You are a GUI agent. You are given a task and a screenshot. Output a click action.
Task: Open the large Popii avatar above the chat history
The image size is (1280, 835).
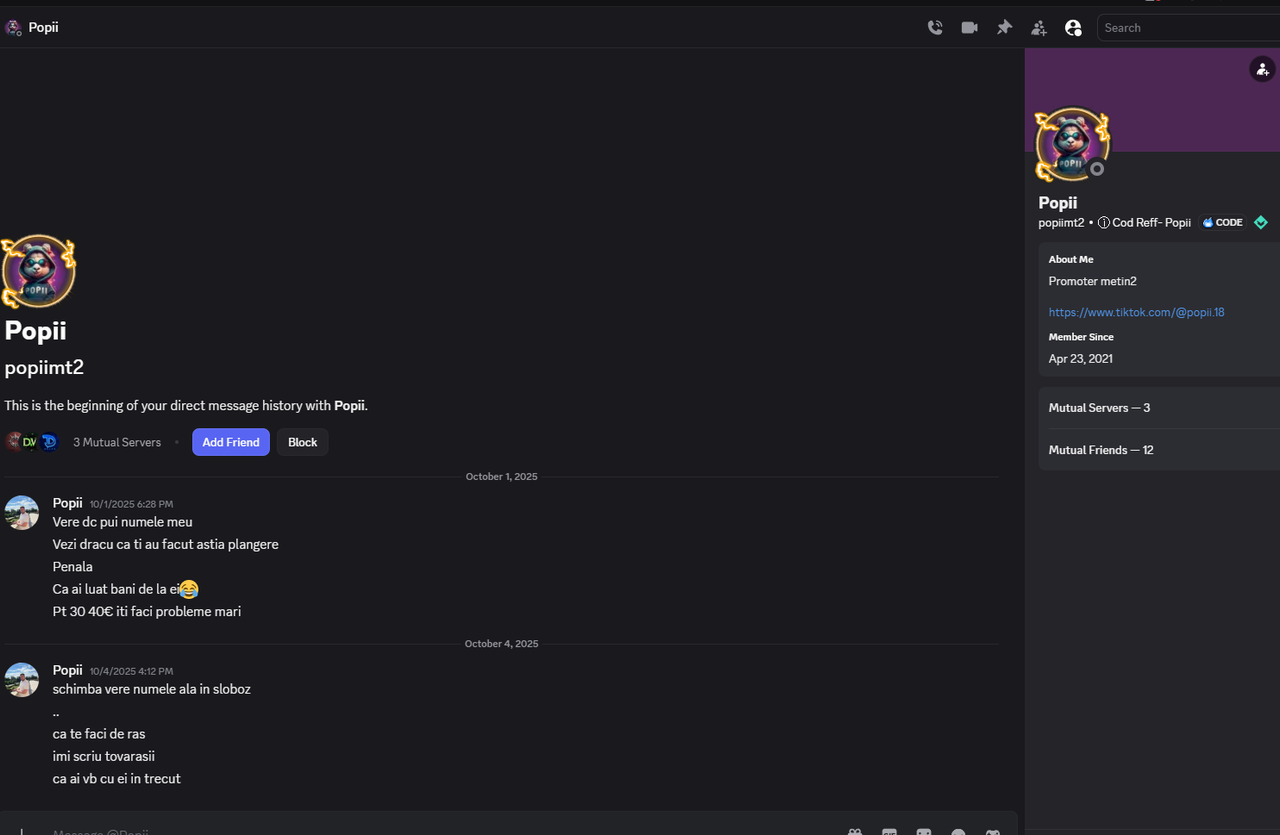[x=38, y=271]
